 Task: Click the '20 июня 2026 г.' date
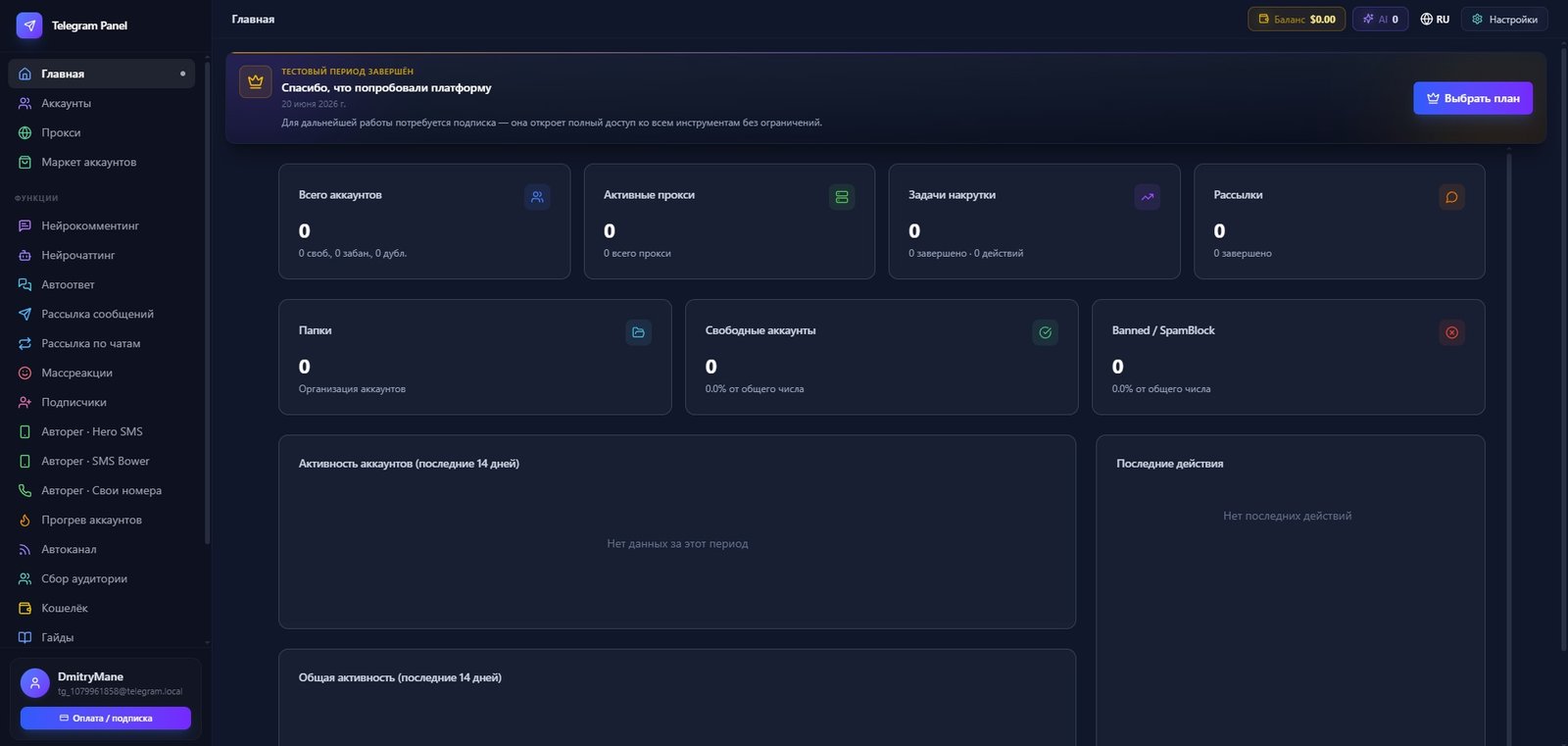pos(314,104)
